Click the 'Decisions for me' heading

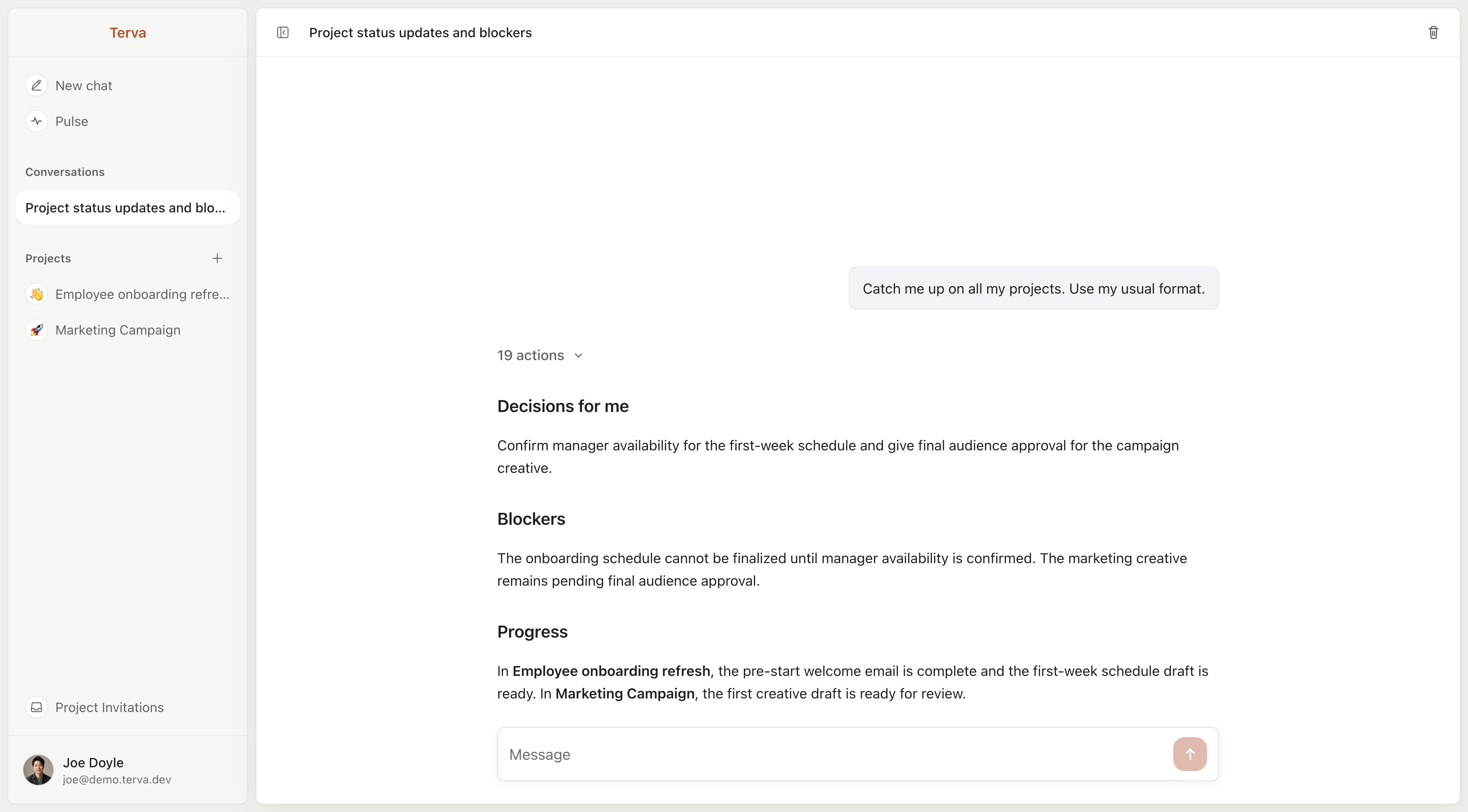(563, 406)
